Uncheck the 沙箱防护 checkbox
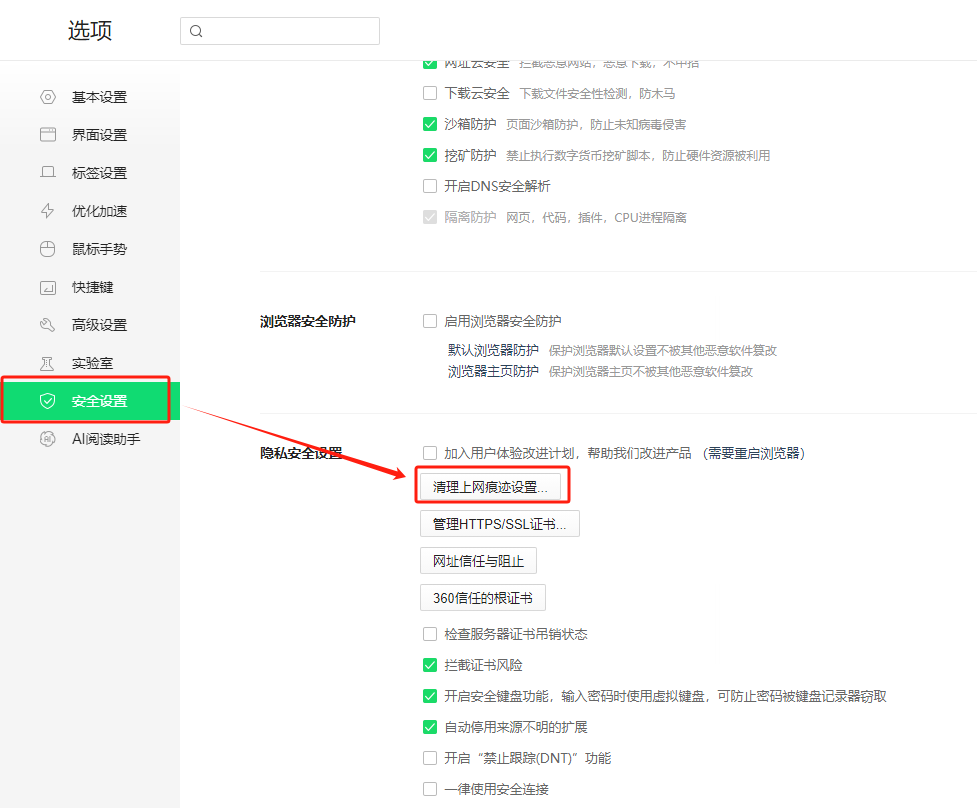Screen dimensions: 977x808 [430, 125]
